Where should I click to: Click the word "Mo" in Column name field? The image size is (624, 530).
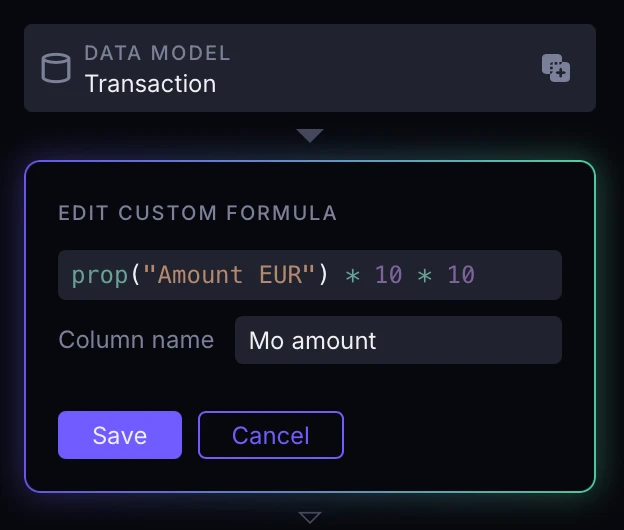point(266,341)
